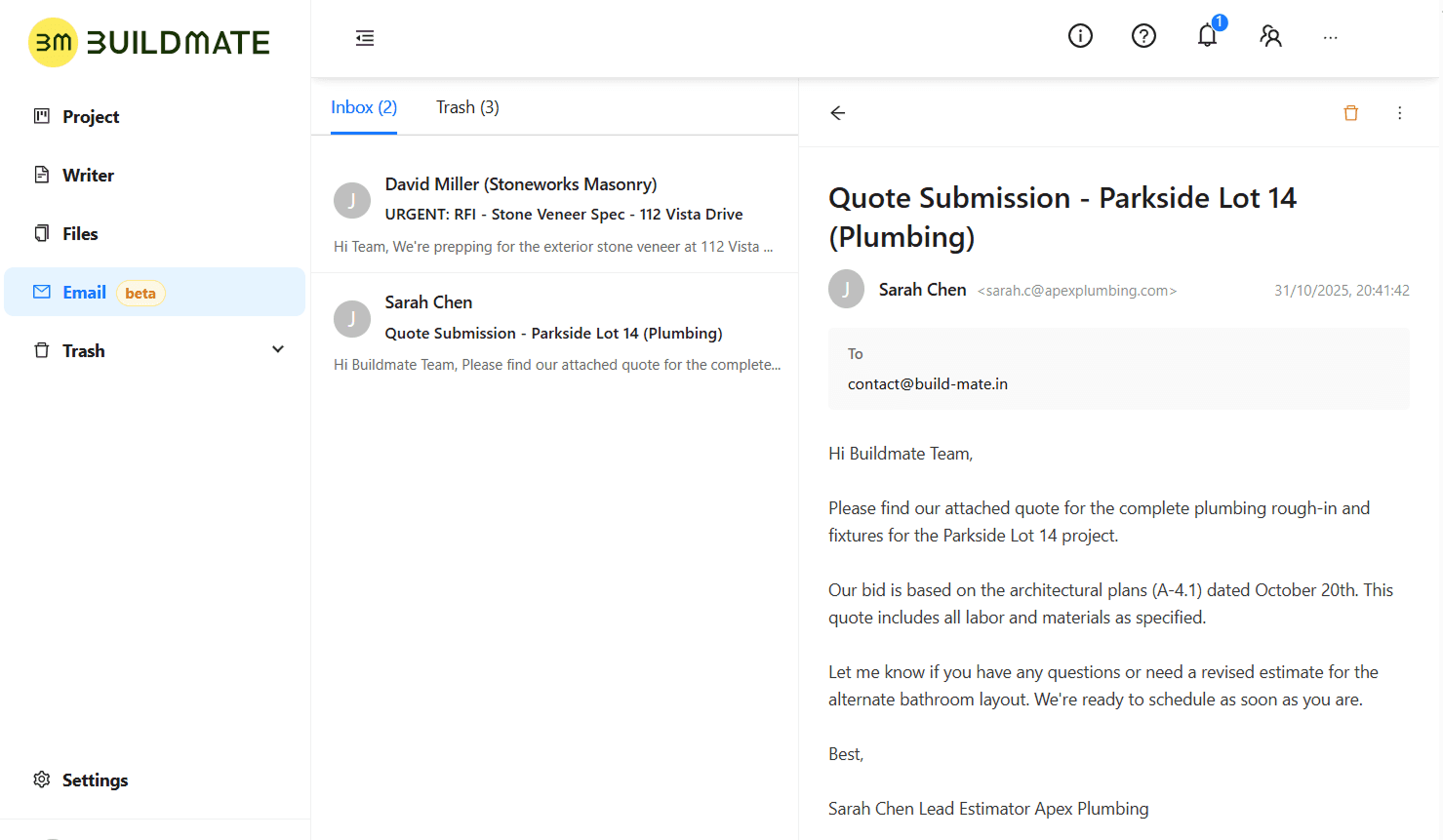This screenshot has height=840, width=1443.
Task: Click Sarah Chen's avatar in inbox list
Action: [x=352, y=318]
